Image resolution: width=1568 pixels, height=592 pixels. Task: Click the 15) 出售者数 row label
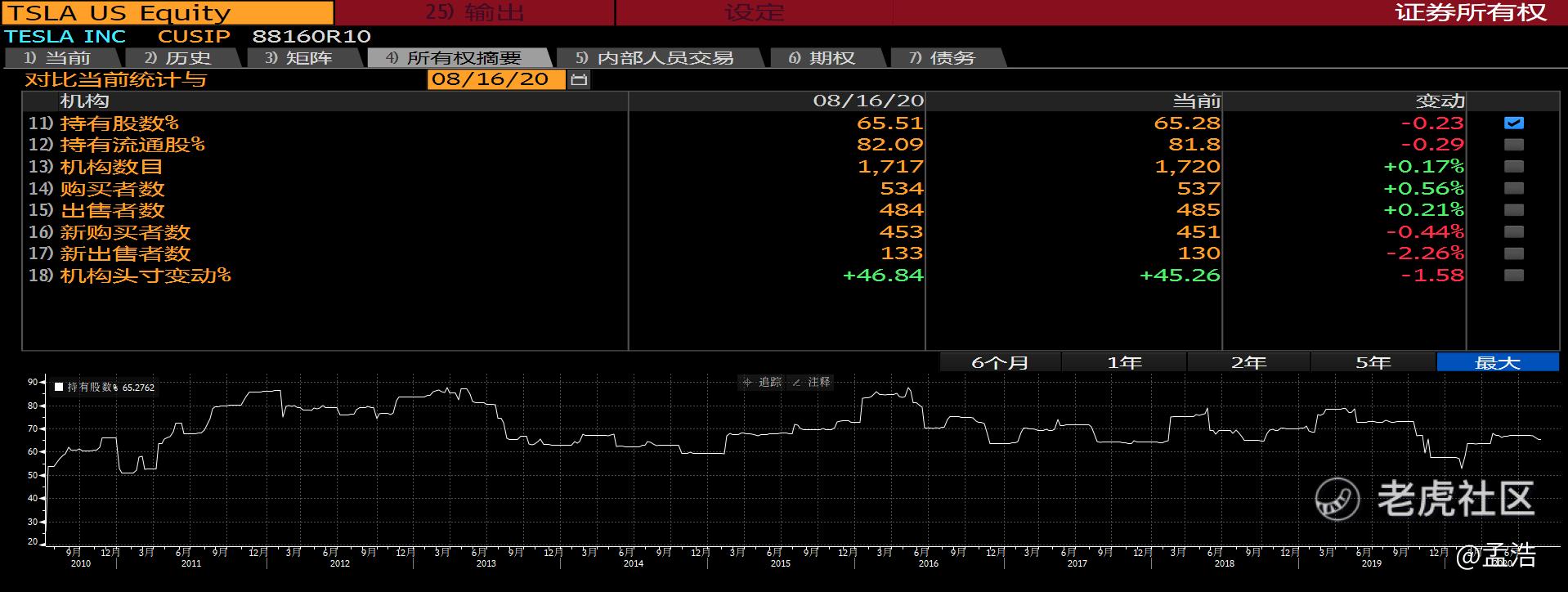[96, 209]
